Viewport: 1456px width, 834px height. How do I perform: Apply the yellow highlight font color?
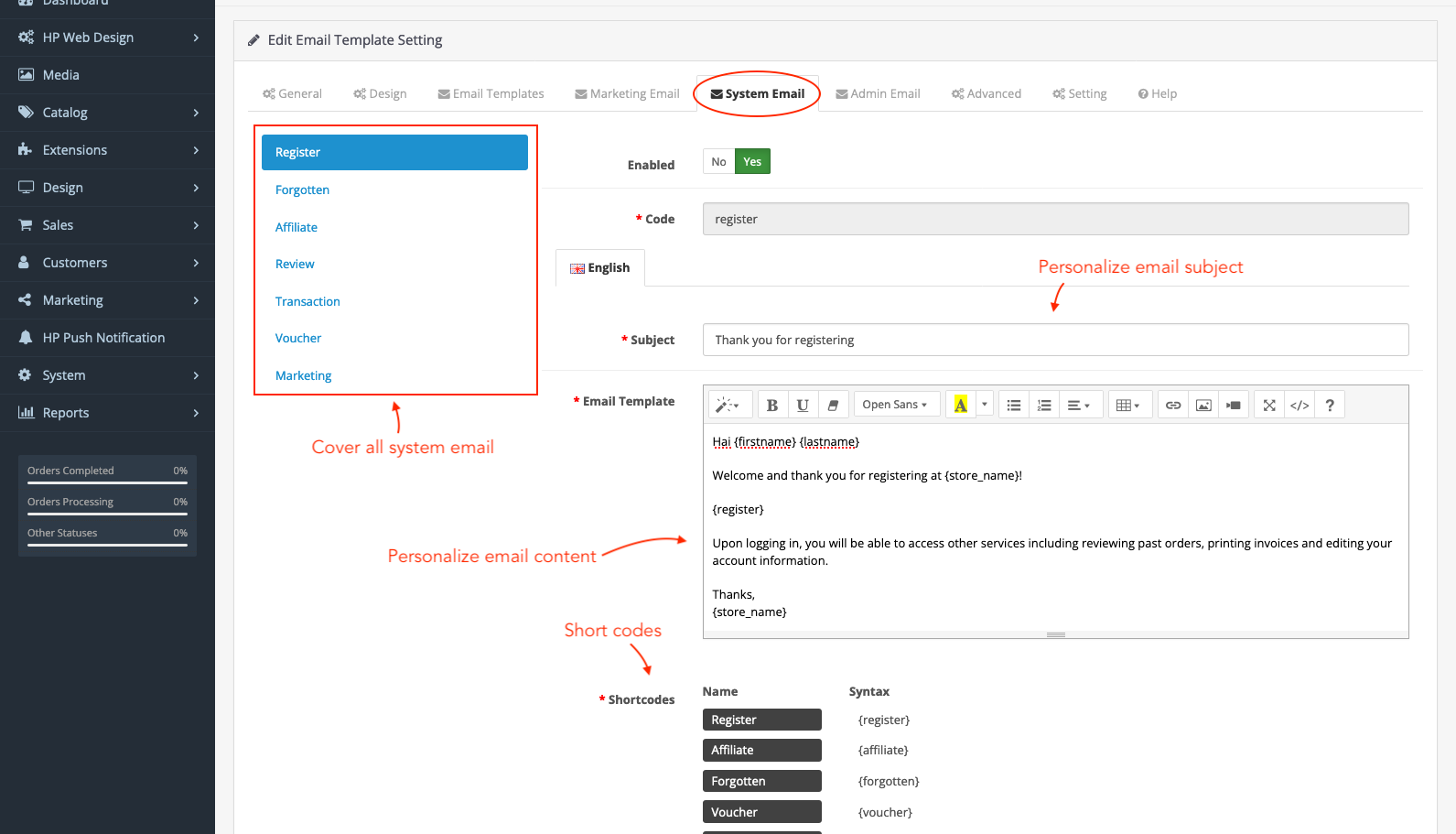click(960, 405)
